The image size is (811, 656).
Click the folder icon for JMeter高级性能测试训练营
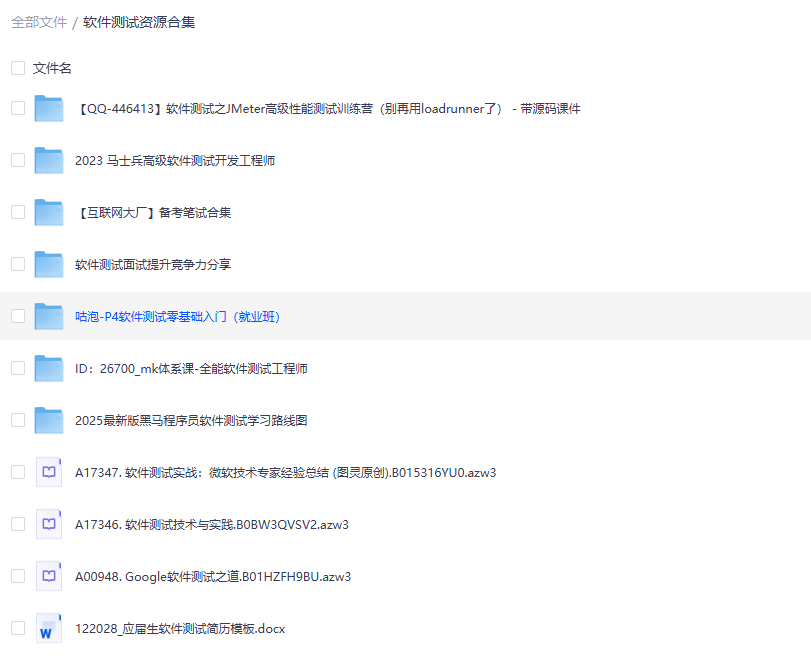[48, 108]
